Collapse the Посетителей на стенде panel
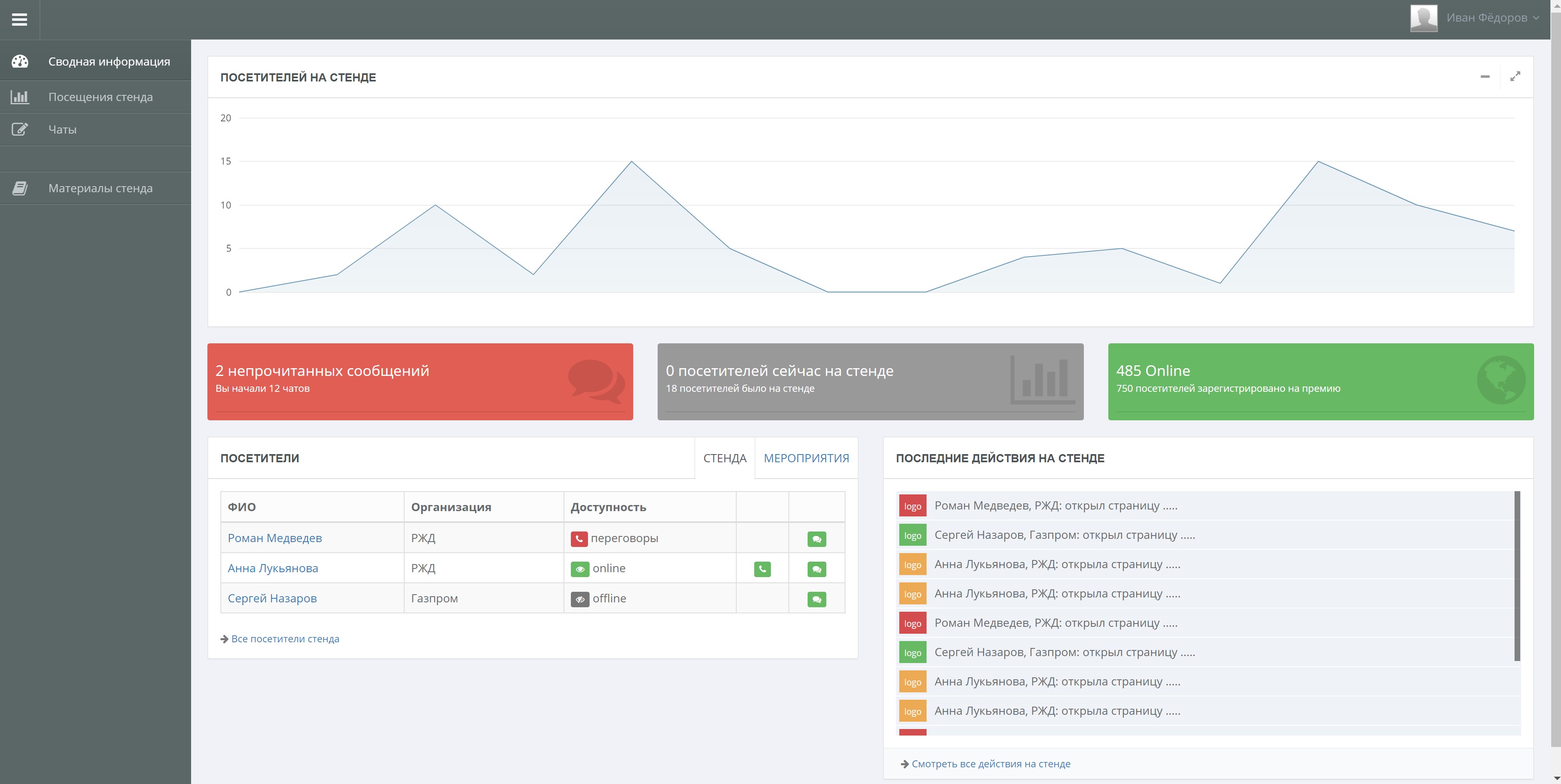 [x=1485, y=76]
